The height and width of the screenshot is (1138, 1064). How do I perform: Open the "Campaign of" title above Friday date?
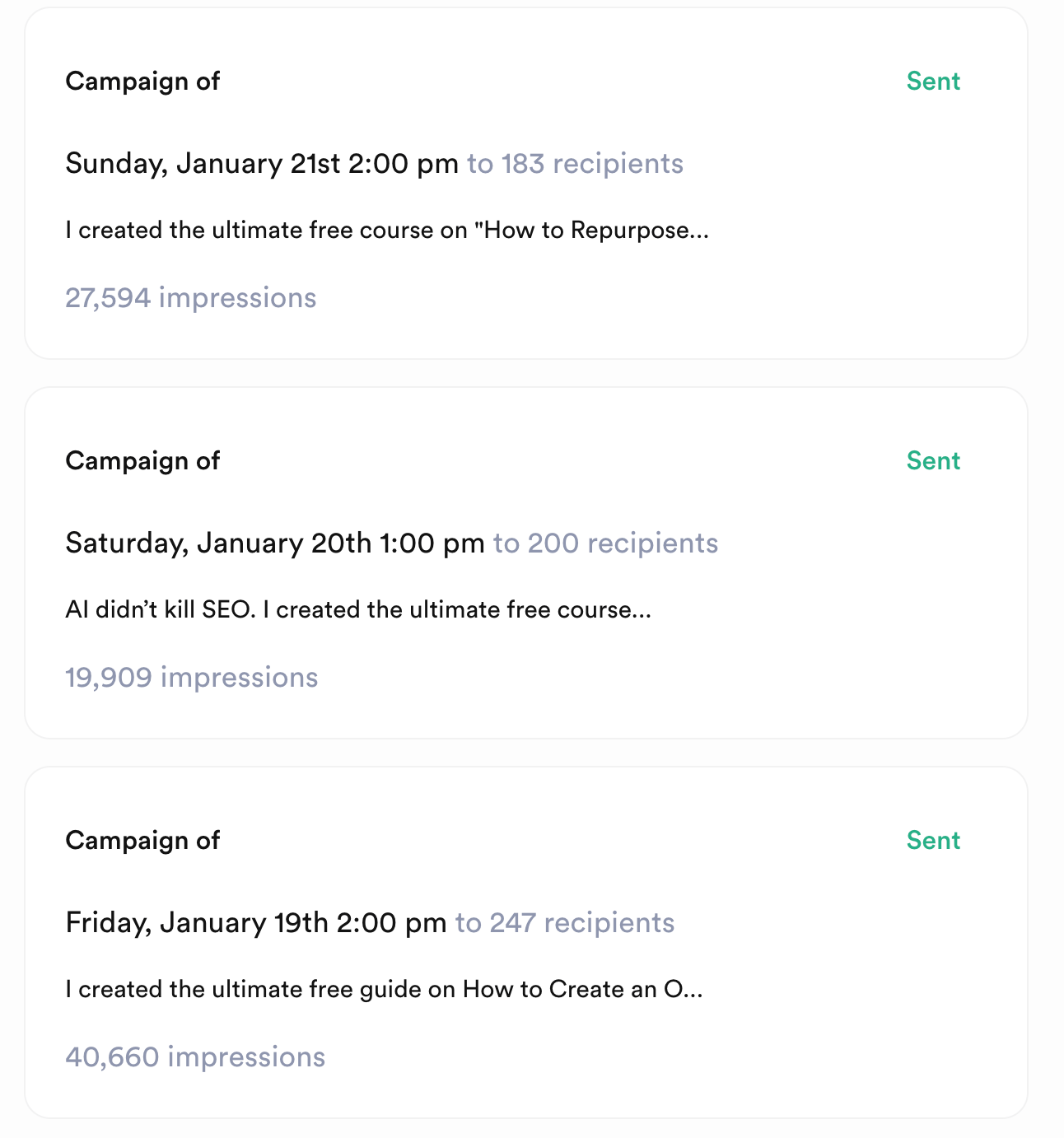click(x=142, y=841)
